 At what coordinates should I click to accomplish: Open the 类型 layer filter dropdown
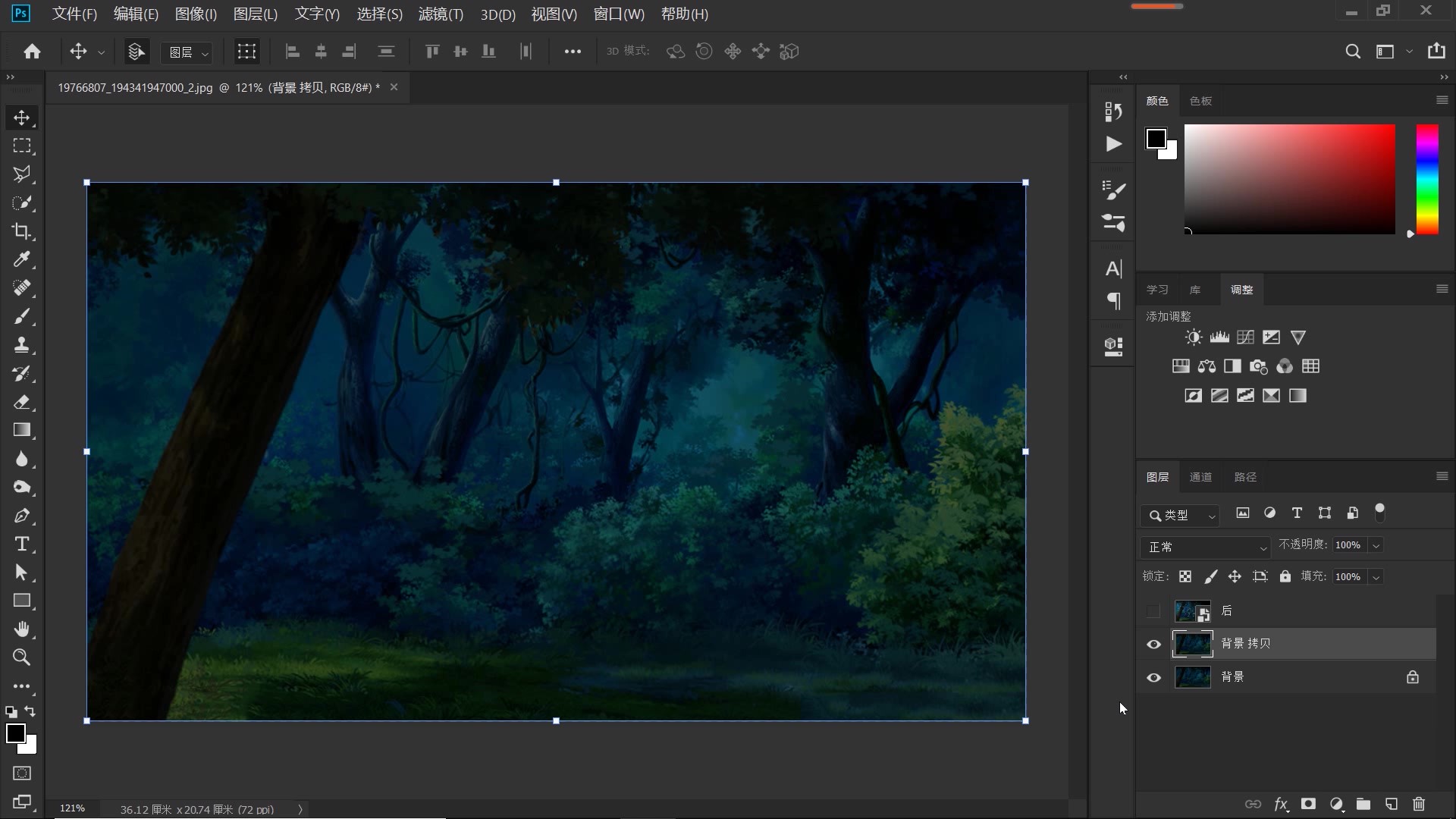(1180, 515)
